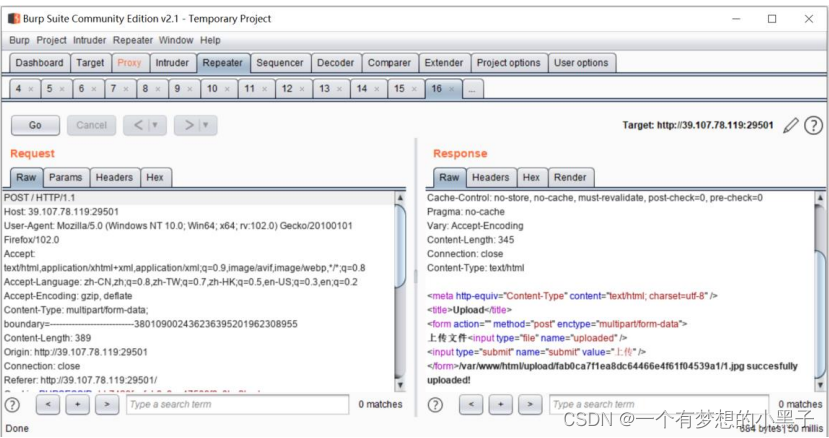Close repeater tab 15
829x438 pixels.
[414, 89]
